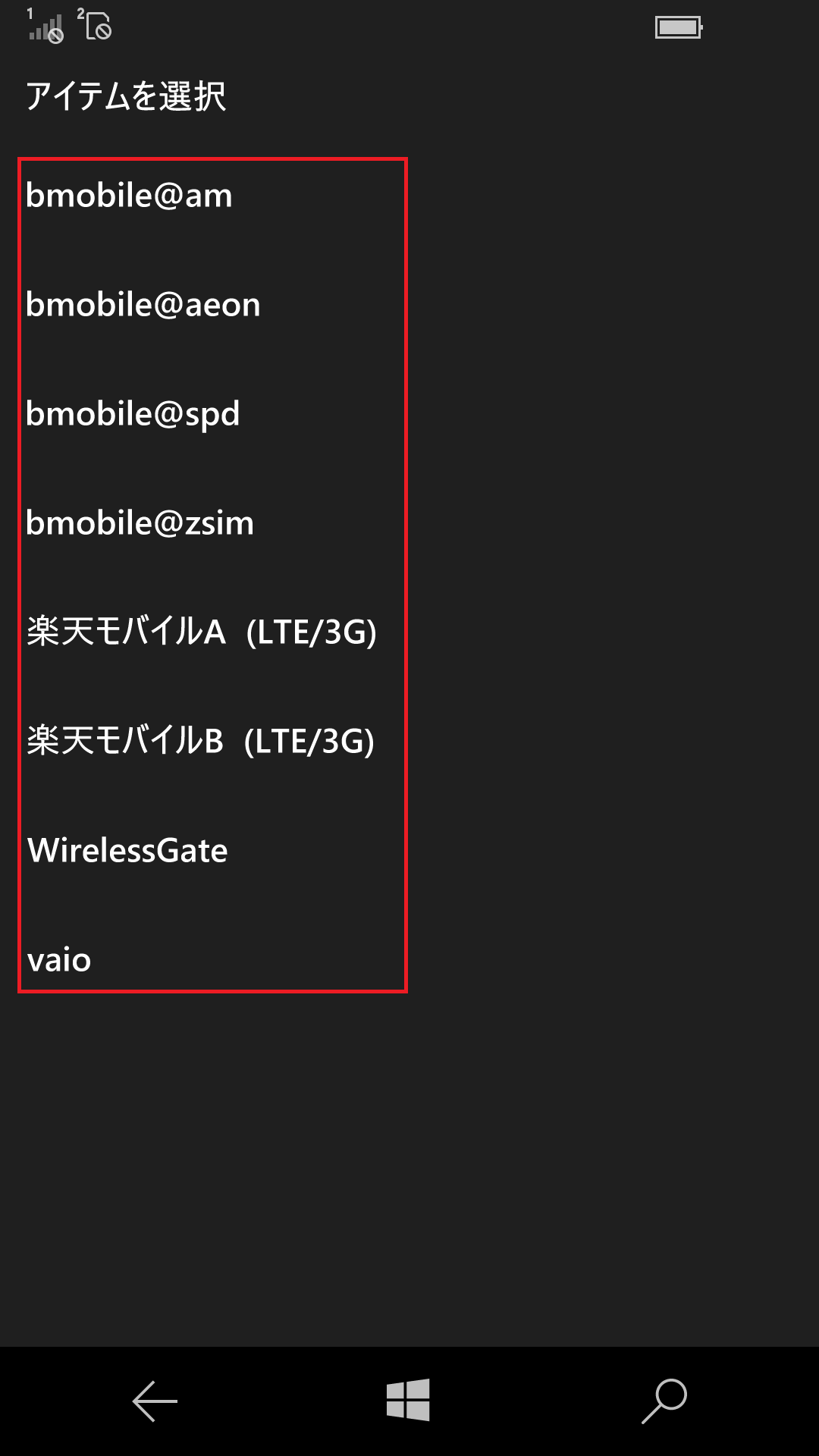Tap the back arrow navigation button
This screenshot has width=819, height=1456.
(155, 1401)
